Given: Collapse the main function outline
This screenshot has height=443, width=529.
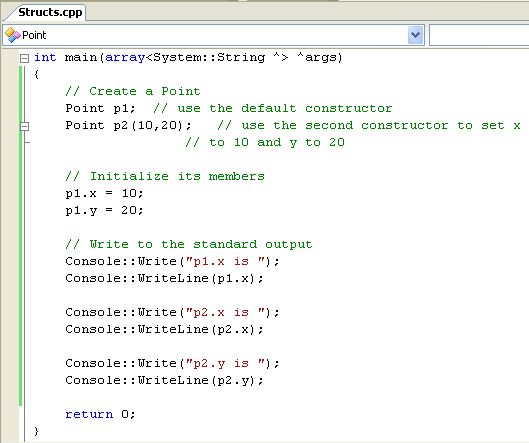Looking at the screenshot, I should pos(24,58).
